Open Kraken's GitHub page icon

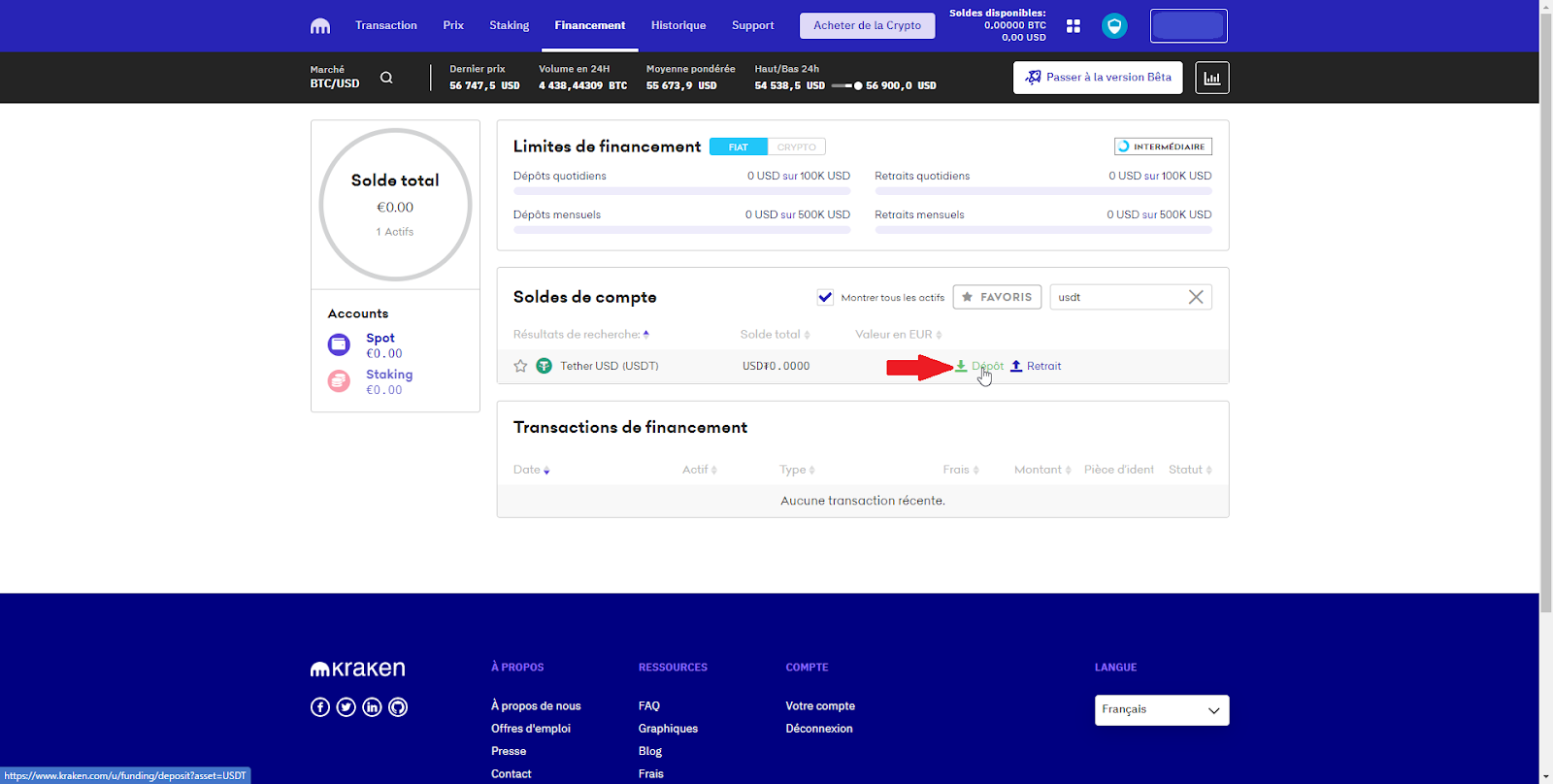[398, 707]
